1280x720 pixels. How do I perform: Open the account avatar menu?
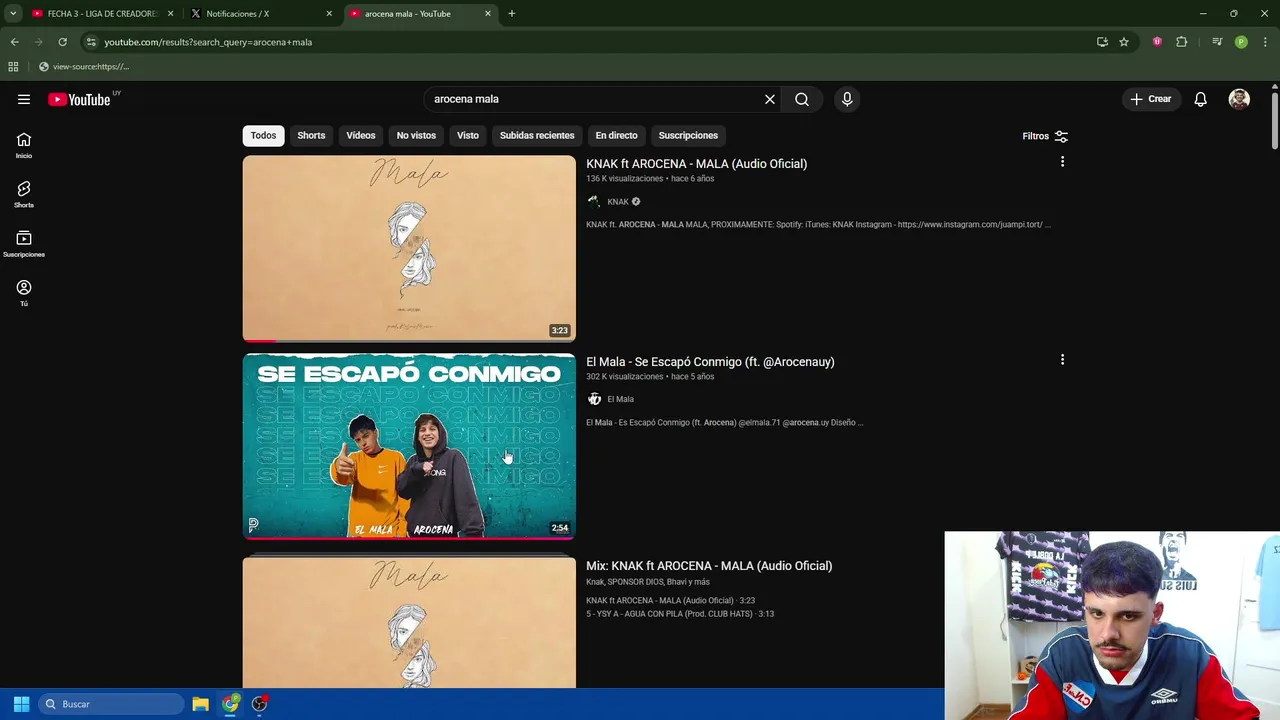point(1239,99)
